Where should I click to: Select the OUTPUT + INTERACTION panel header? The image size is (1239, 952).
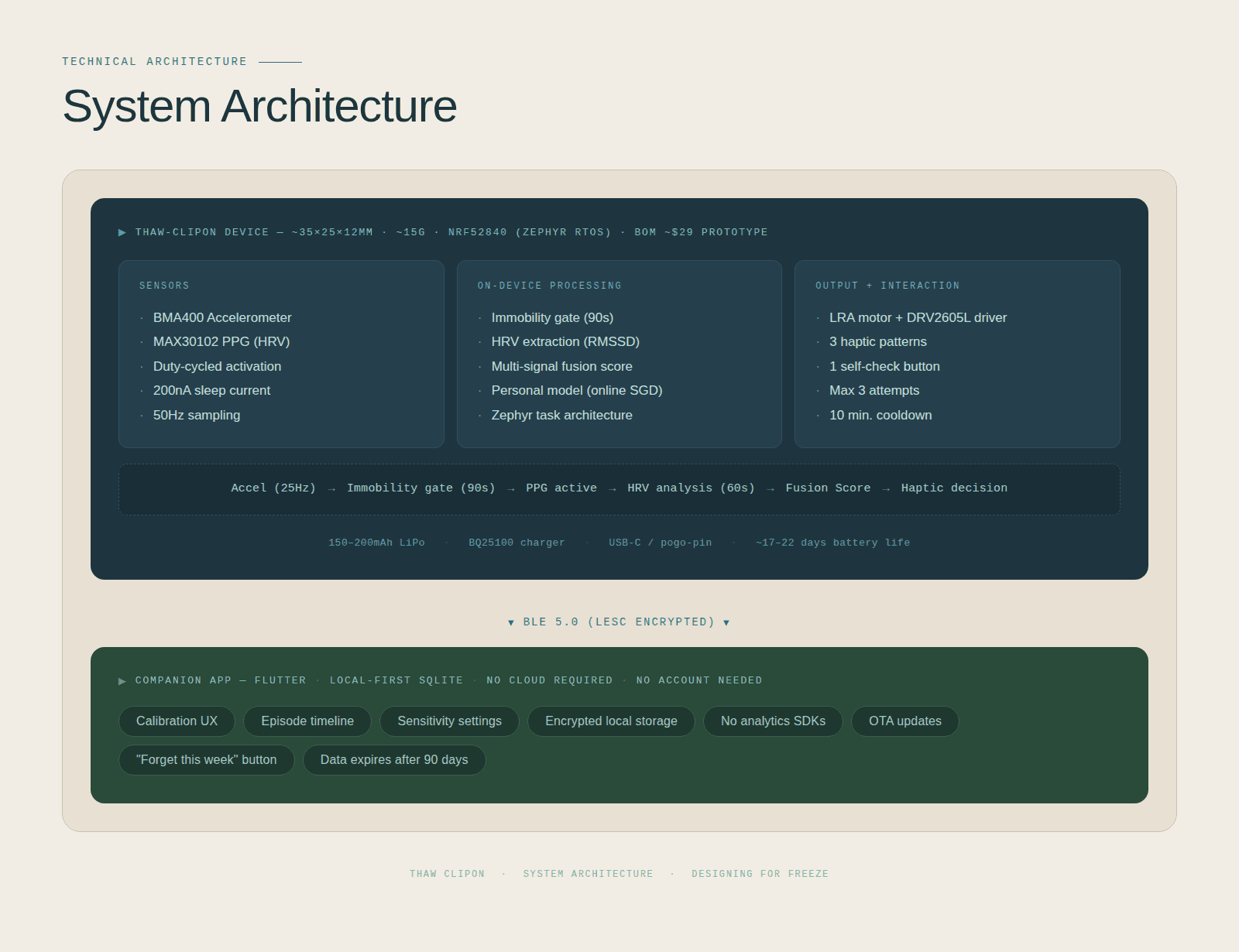[x=887, y=285]
